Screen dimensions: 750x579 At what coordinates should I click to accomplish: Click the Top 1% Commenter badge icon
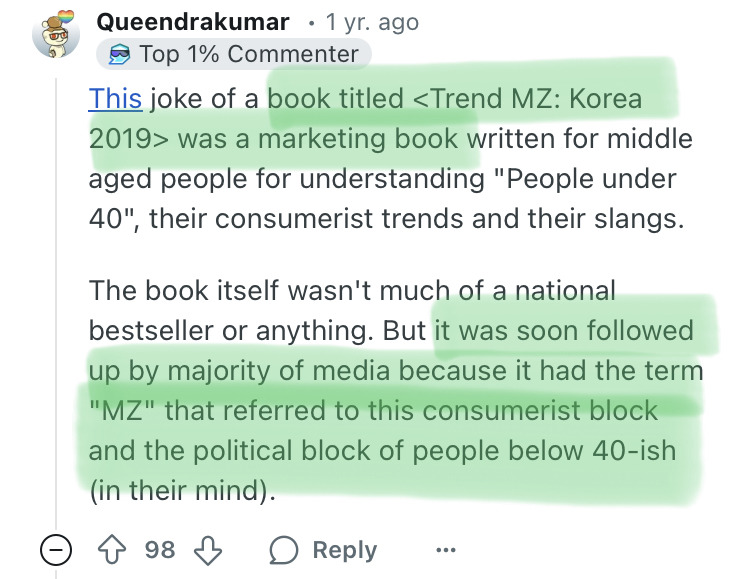119,54
